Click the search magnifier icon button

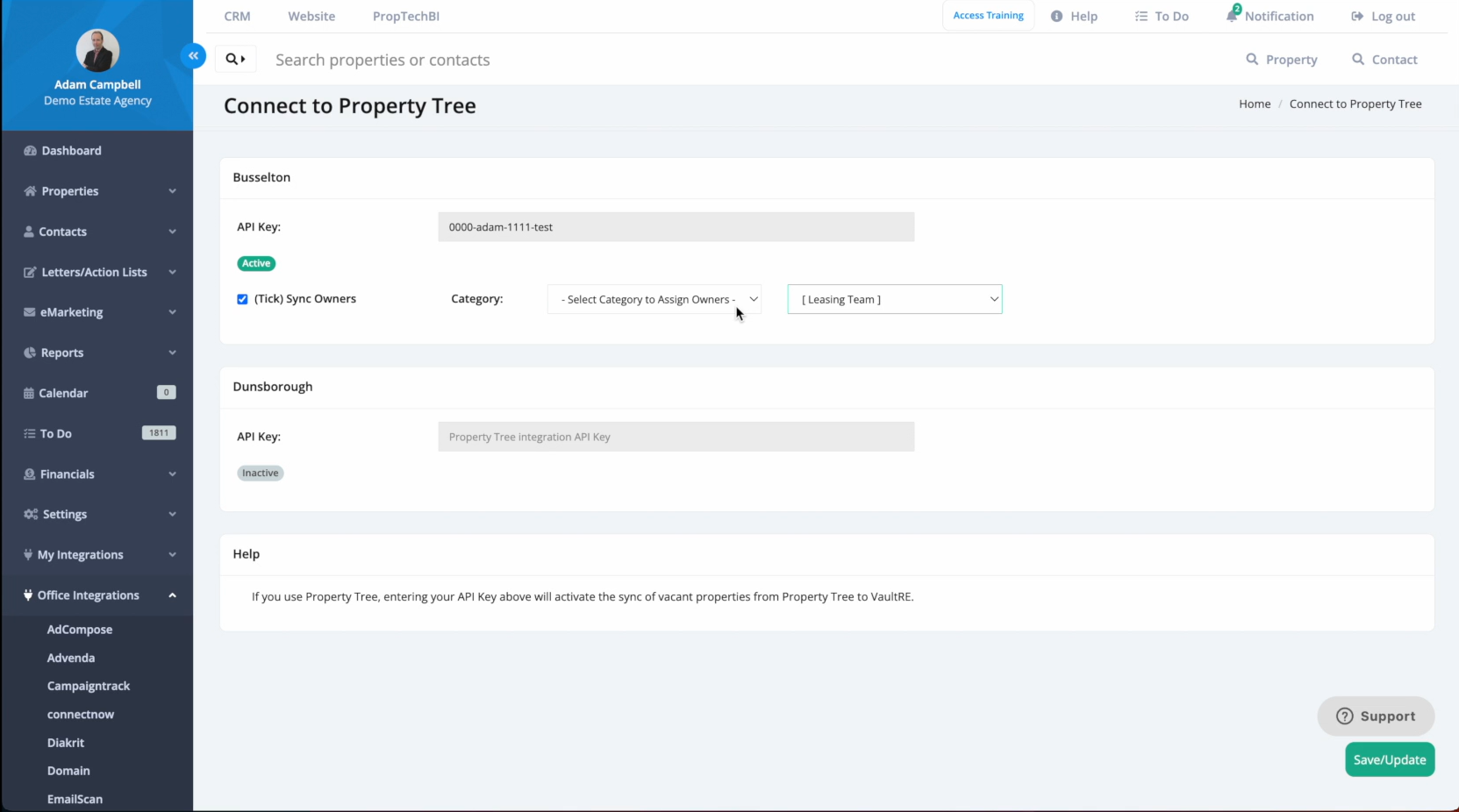click(235, 59)
